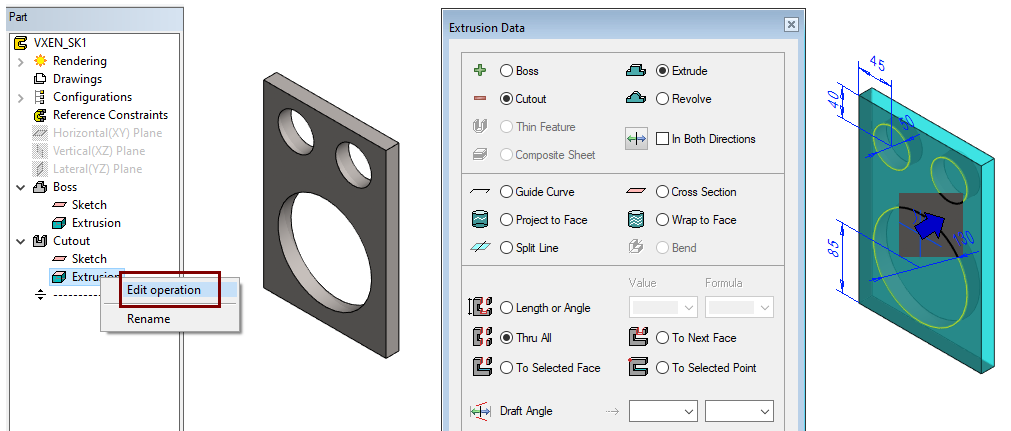Select Rename in the context menu
Viewport: 1011px width, 431px height.
tap(148, 319)
